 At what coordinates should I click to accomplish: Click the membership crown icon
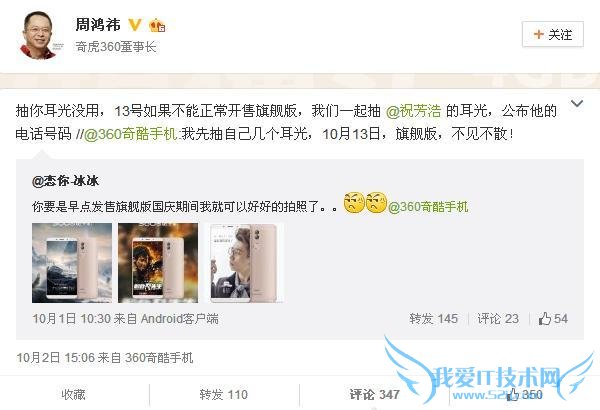(157, 25)
